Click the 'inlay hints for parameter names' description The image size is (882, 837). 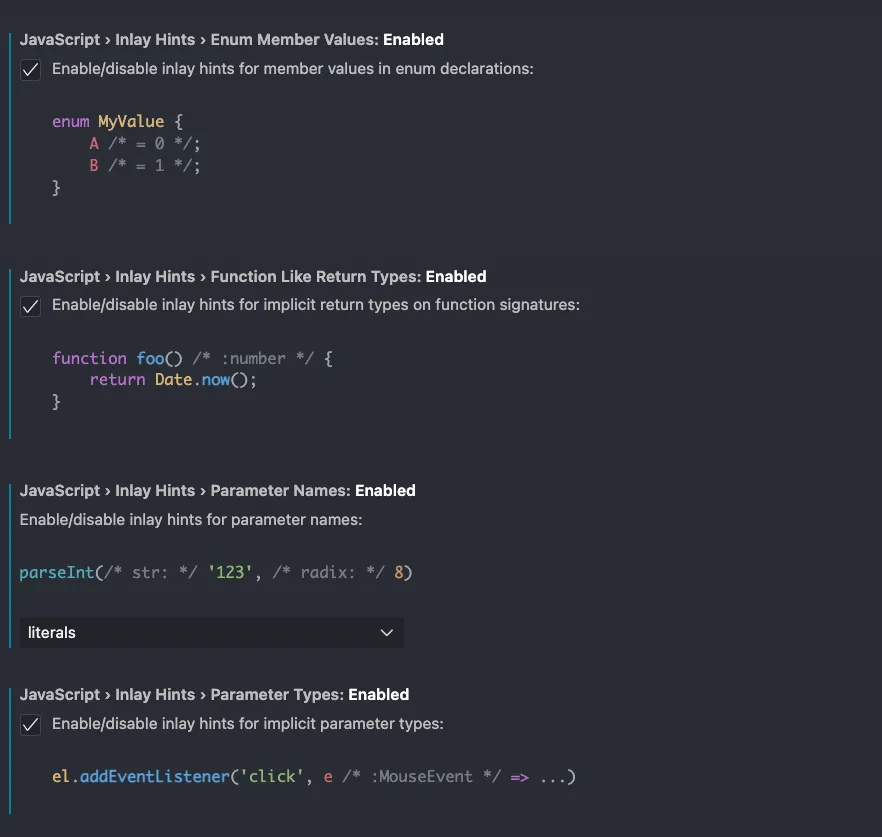click(191, 519)
